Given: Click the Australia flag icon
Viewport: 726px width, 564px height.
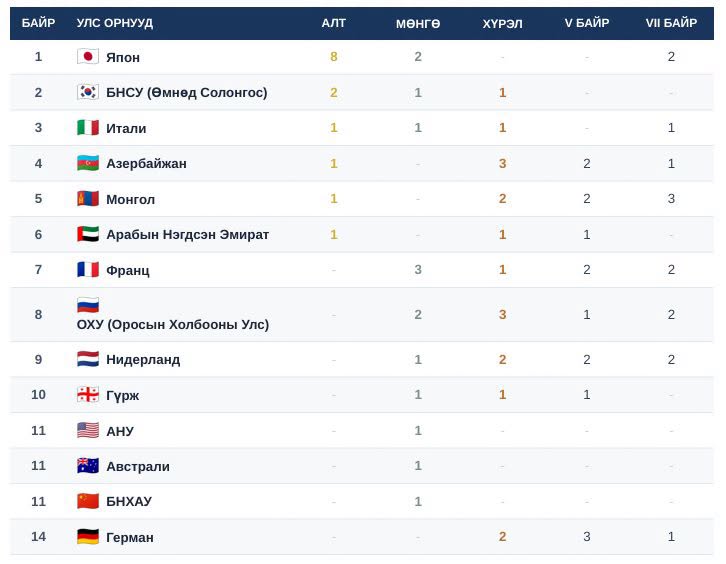Looking at the screenshot, I should 88,466.
